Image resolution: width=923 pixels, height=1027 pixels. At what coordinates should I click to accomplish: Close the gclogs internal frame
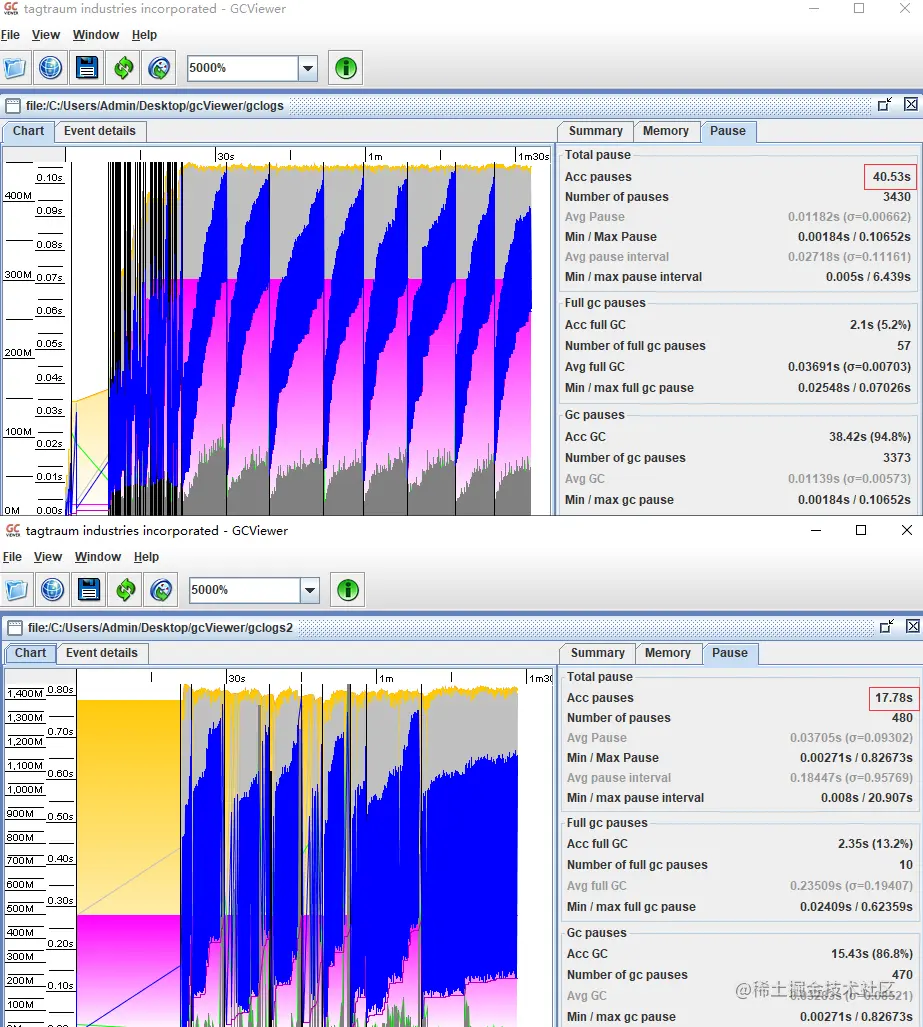click(911, 104)
